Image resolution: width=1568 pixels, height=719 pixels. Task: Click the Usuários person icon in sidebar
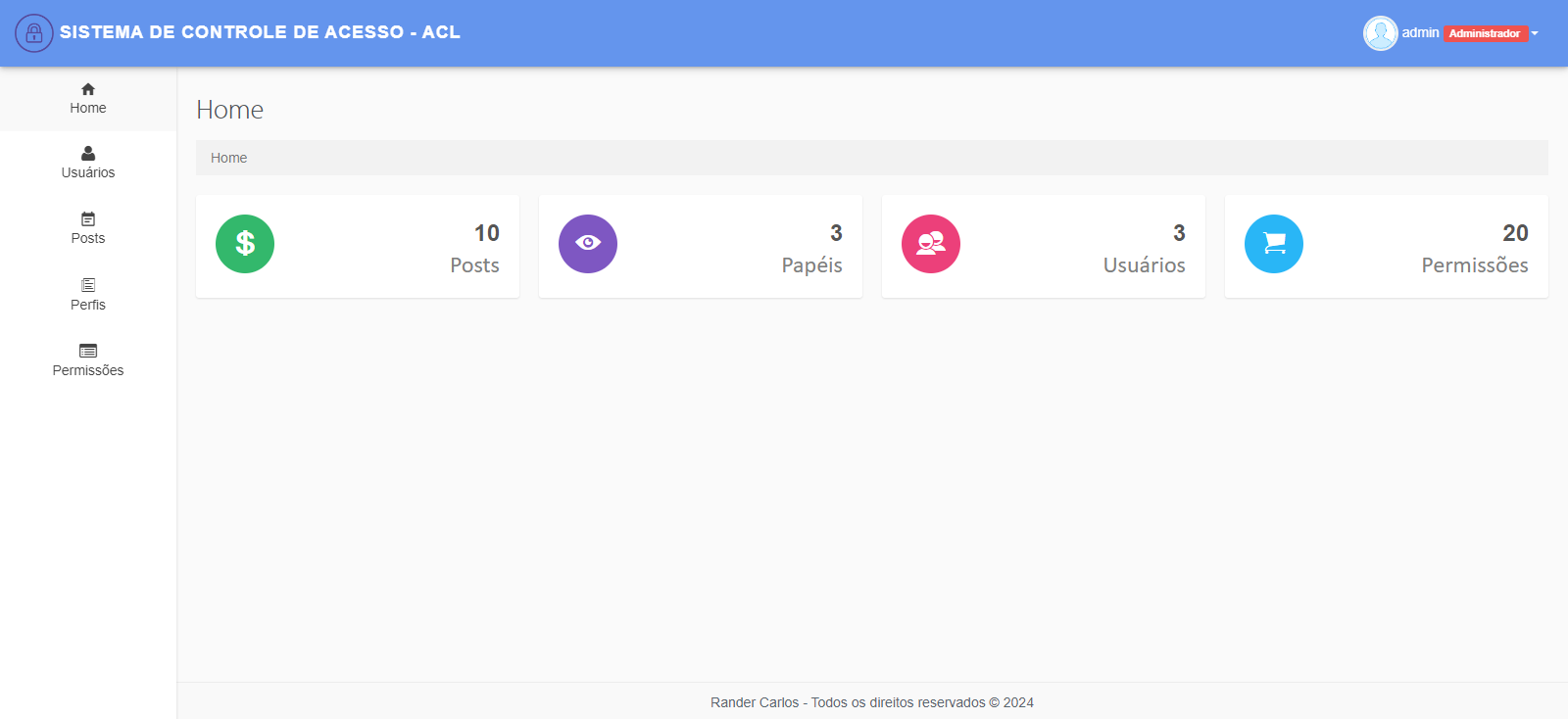88,154
